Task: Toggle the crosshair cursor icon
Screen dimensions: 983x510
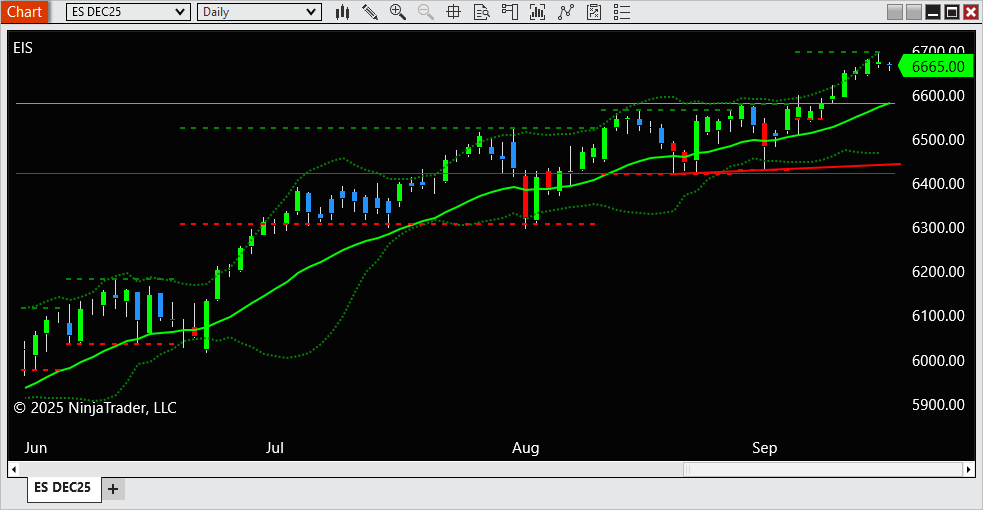Action: [453, 12]
